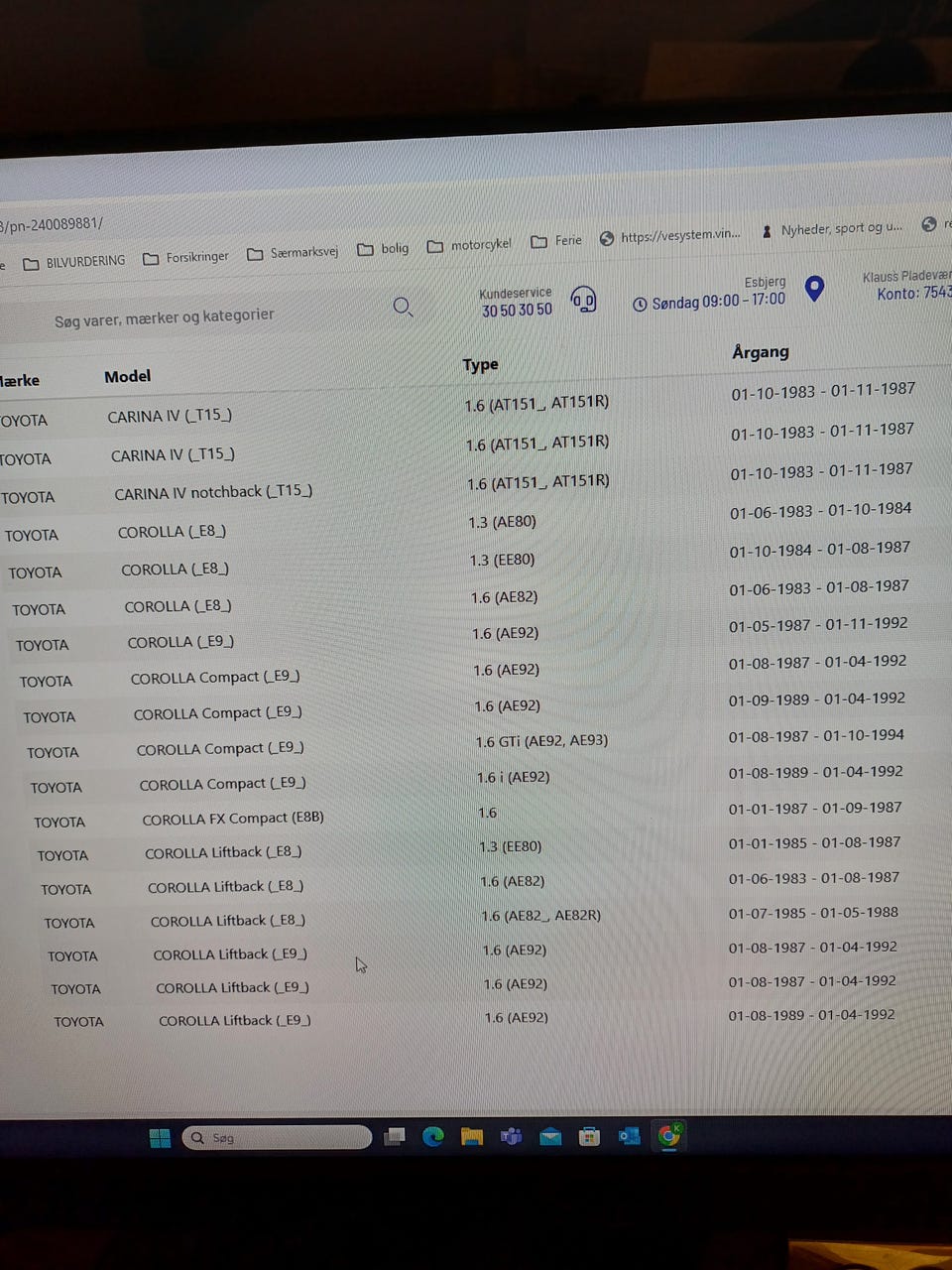The height and width of the screenshot is (1270, 952).
Task: Open the bolig bookmark folder
Action: tap(383, 248)
